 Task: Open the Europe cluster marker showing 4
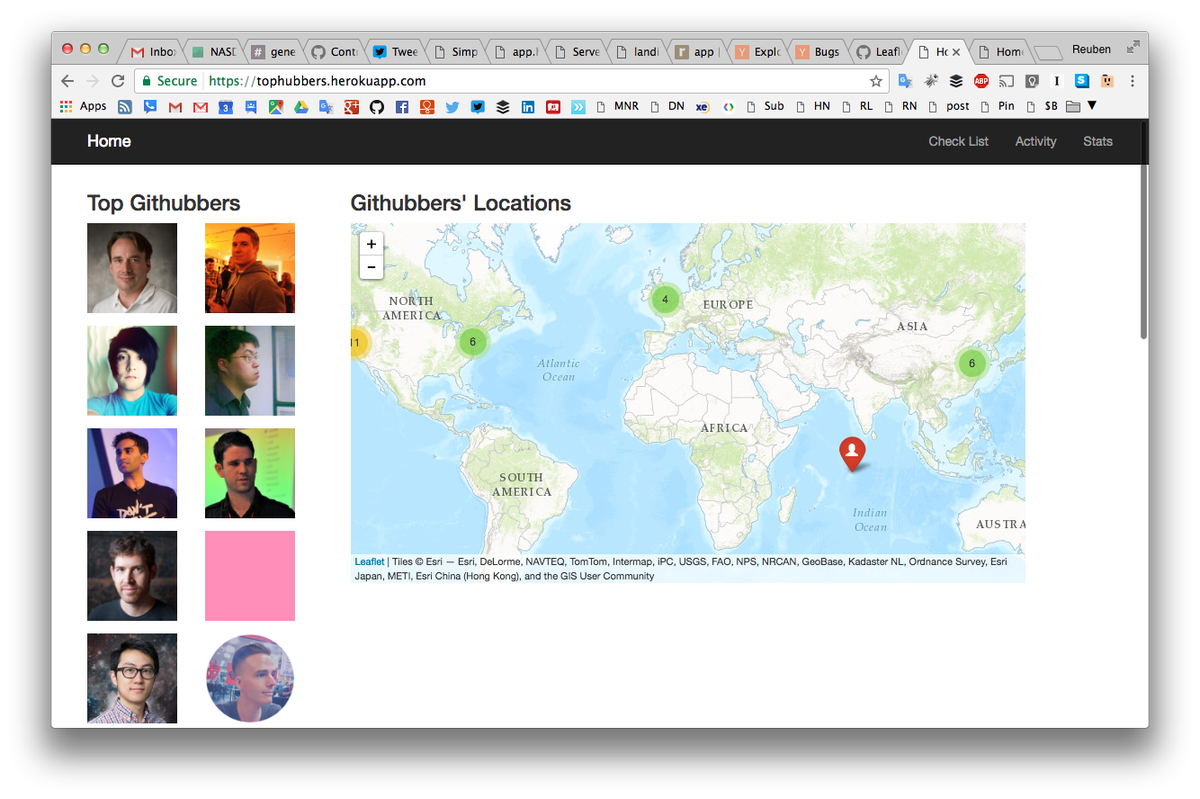pyautogui.click(x=665, y=299)
